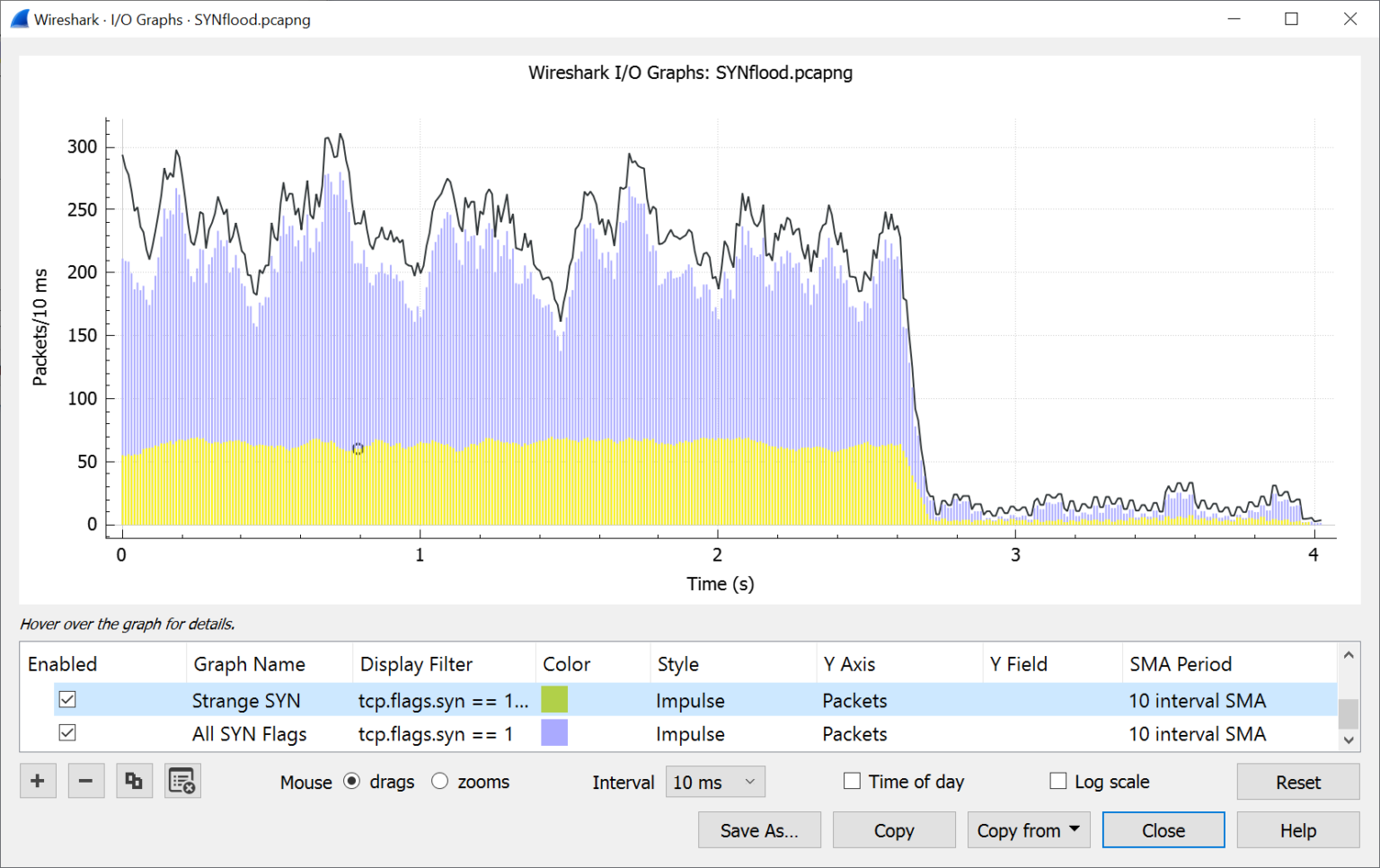This screenshot has width=1380, height=868.
Task: Remove the selected graph using the minus icon
Action: [85, 781]
